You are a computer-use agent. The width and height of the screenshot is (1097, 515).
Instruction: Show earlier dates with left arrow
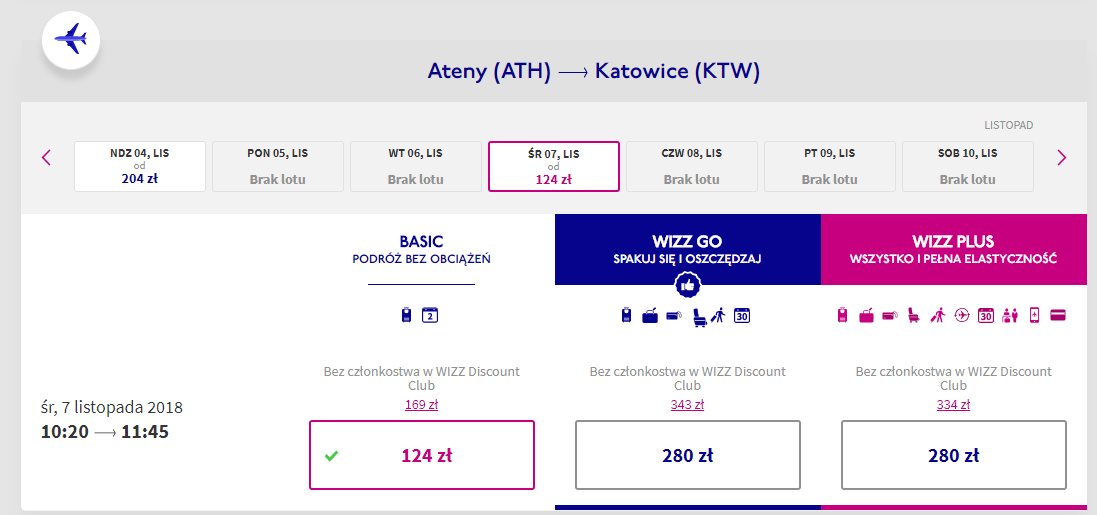(x=46, y=157)
